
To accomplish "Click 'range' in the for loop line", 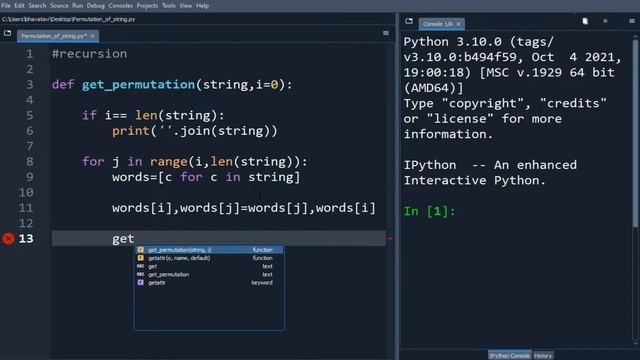I will pos(169,162).
